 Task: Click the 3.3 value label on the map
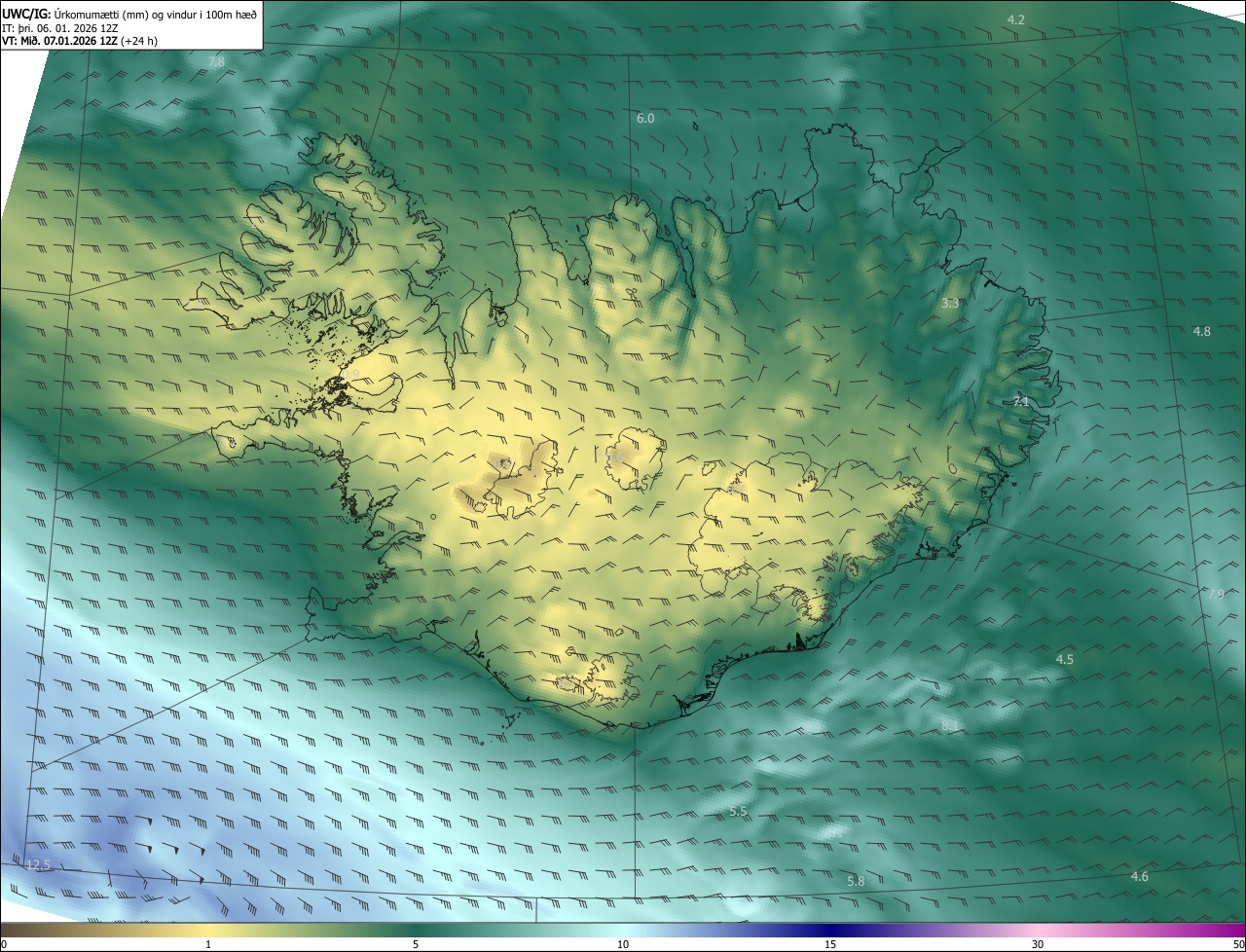(x=950, y=303)
